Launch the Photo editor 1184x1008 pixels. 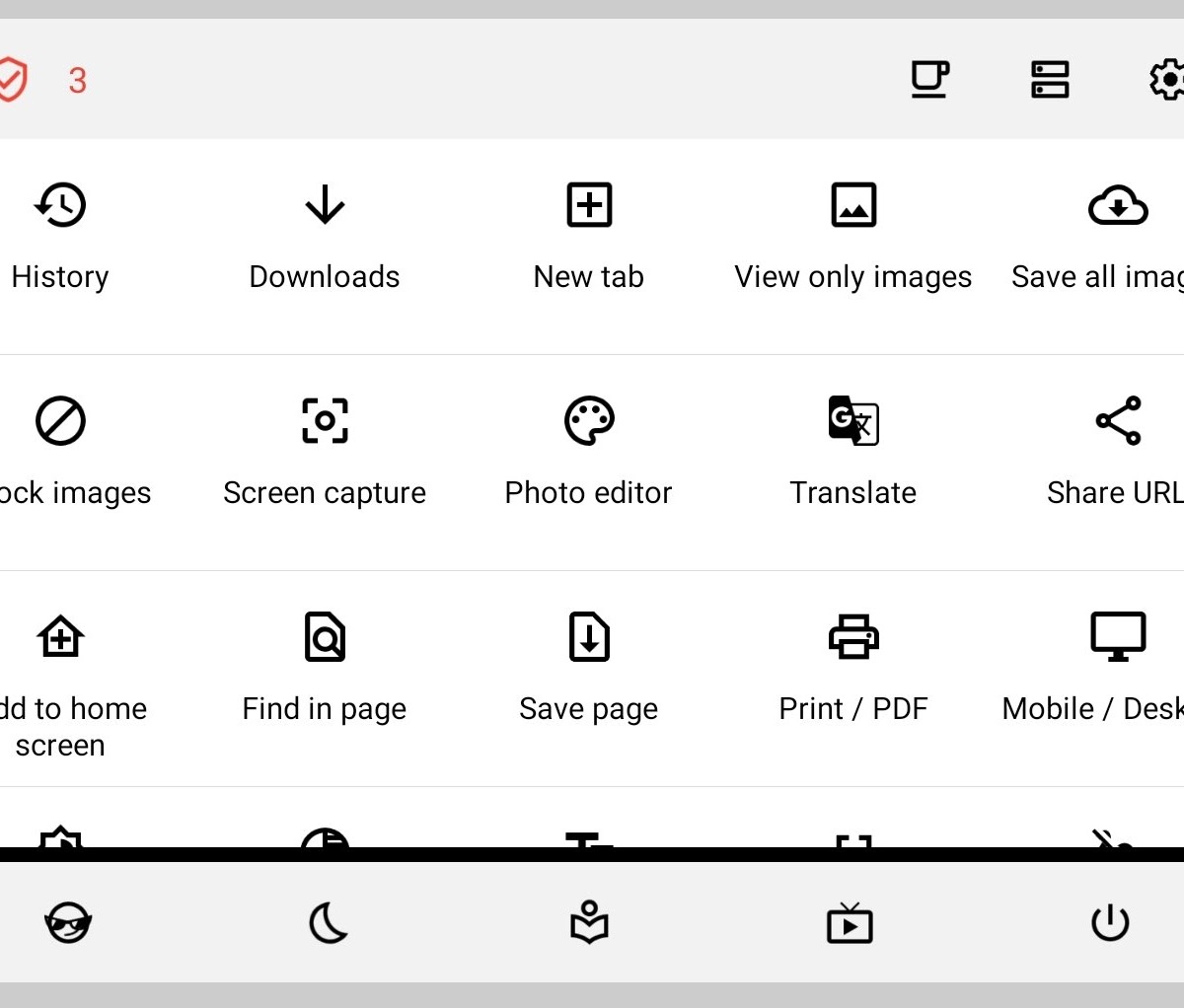click(589, 421)
